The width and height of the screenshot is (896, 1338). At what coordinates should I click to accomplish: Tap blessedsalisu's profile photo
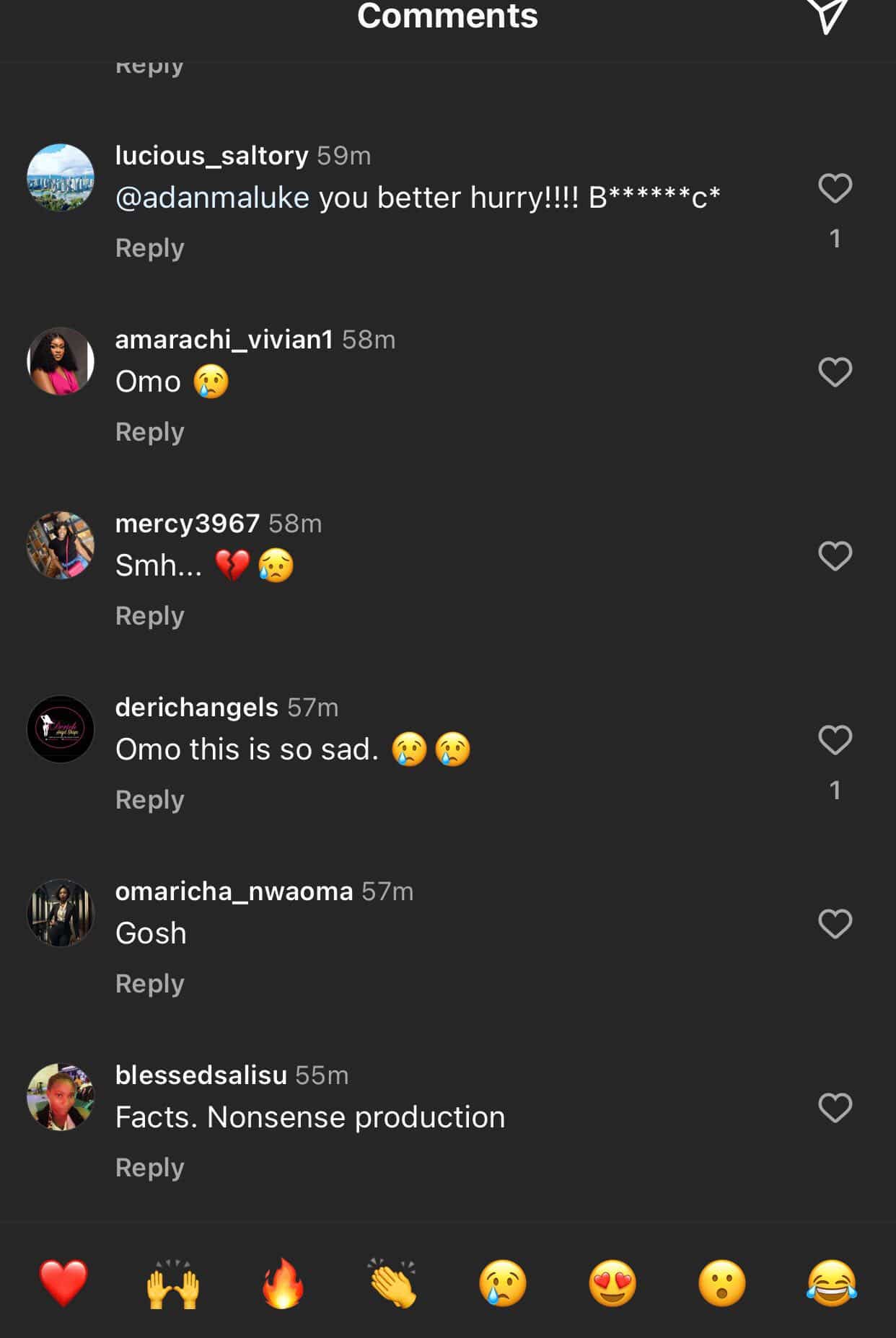(61, 1096)
